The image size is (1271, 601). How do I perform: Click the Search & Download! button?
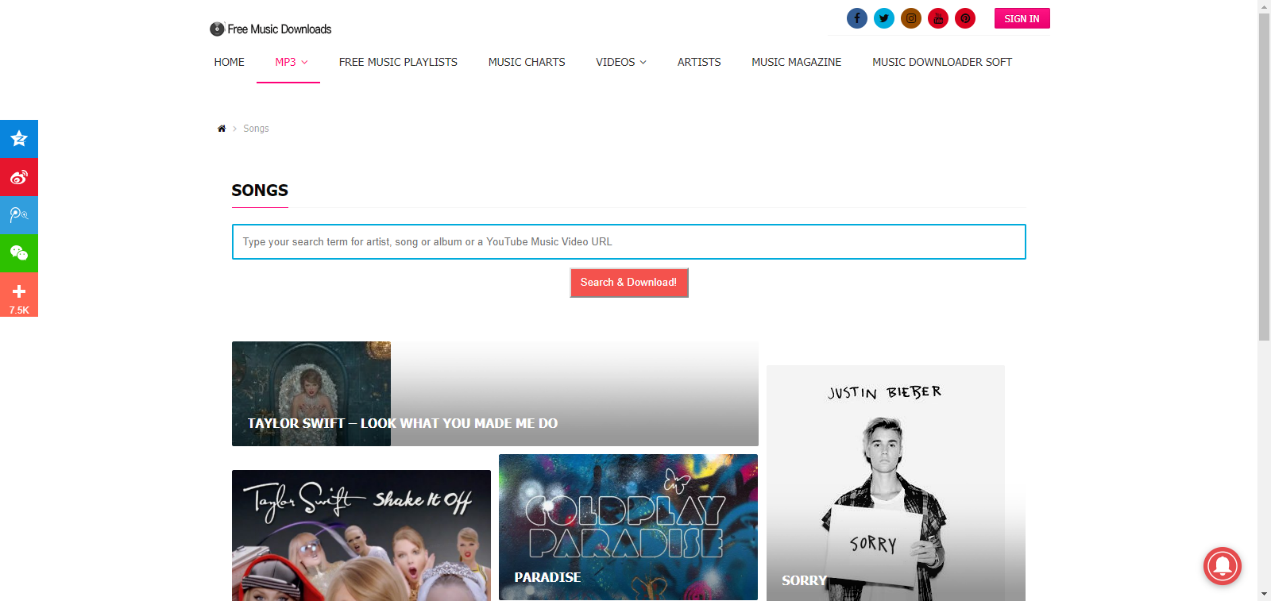629,282
